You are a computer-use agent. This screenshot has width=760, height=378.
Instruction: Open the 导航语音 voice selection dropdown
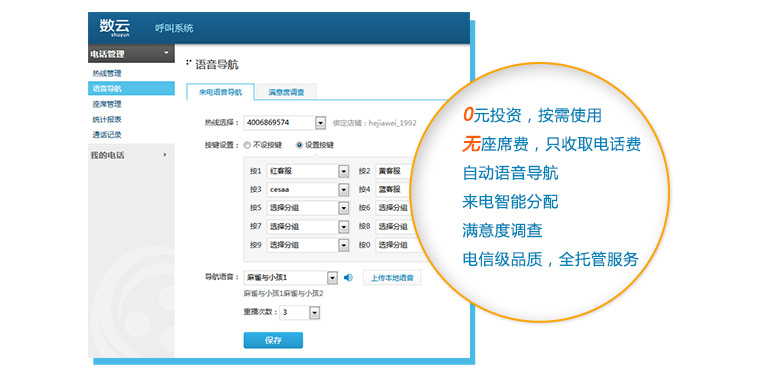(x=332, y=278)
